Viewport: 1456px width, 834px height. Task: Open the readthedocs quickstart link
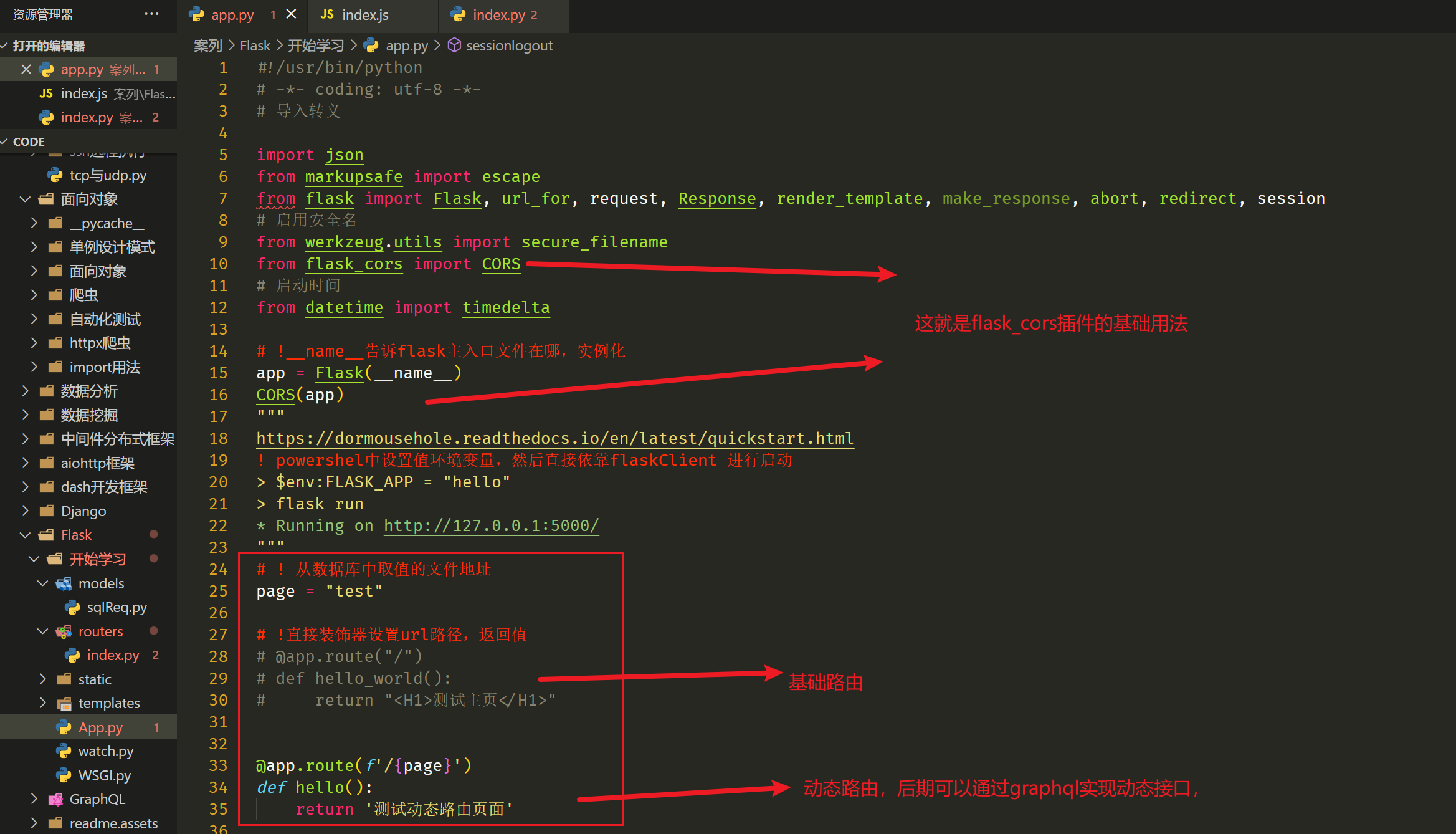click(554, 438)
